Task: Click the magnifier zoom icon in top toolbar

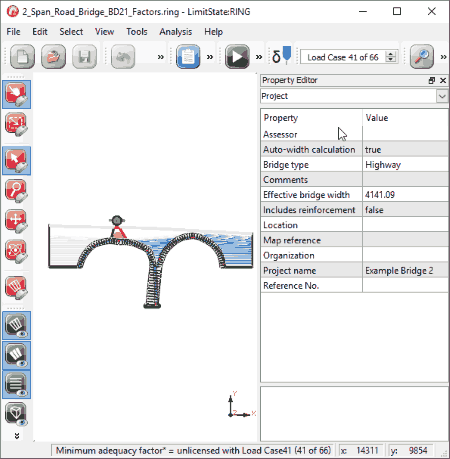Action: 422,57
